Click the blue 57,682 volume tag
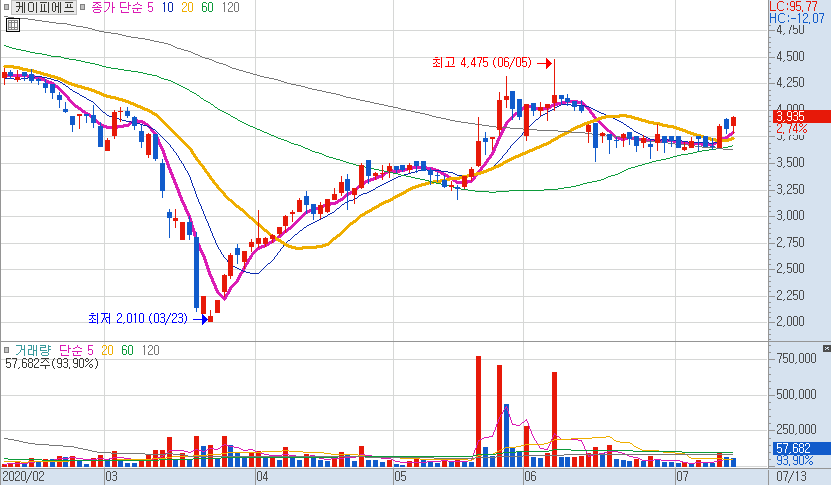This screenshot has width=831, height=485. click(800, 448)
